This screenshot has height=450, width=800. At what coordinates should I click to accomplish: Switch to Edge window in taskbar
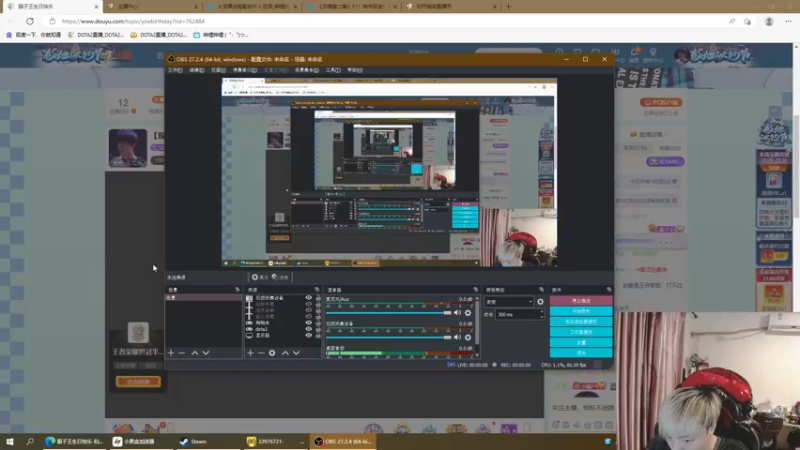pos(74,441)
